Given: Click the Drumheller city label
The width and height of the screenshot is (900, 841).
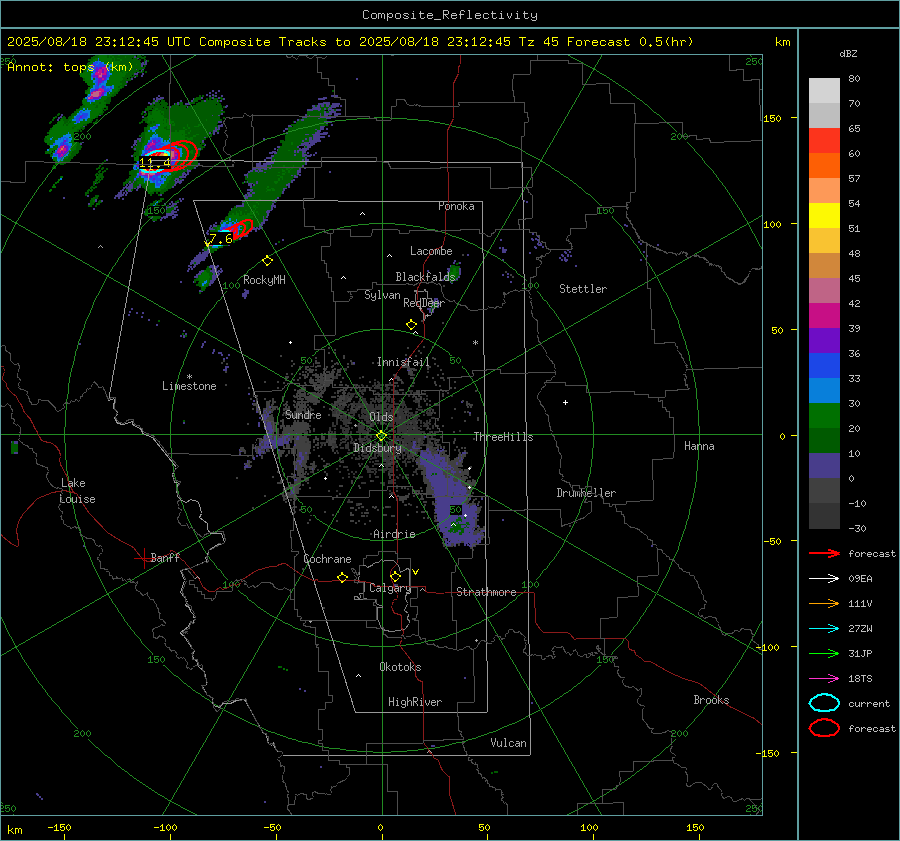Looking at the screenshot, I should point(586,493).
